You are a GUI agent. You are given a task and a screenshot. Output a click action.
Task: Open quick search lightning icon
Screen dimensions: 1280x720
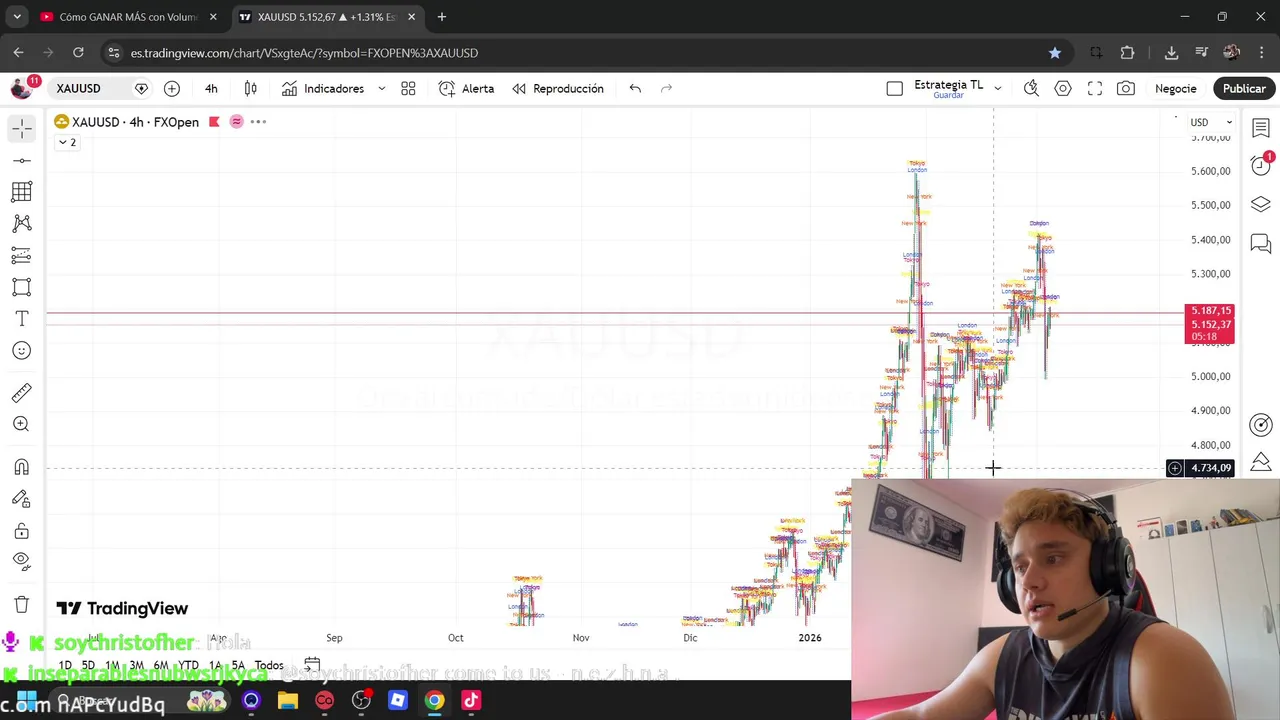click(1031, 88)
